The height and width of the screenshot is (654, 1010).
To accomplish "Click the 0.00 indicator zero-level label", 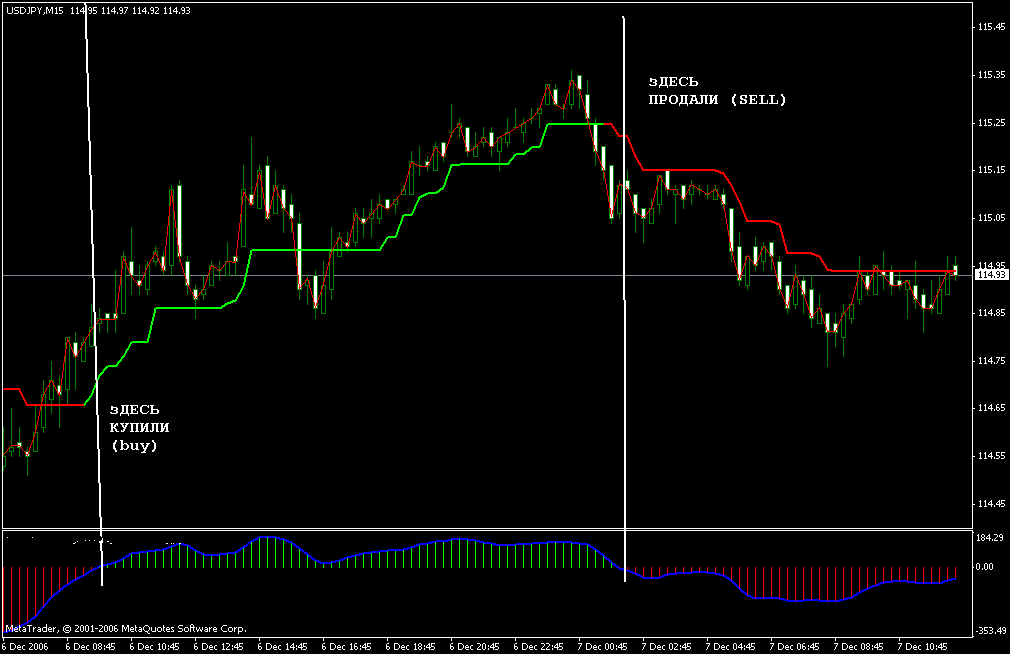I will click(x=988, y=567).
